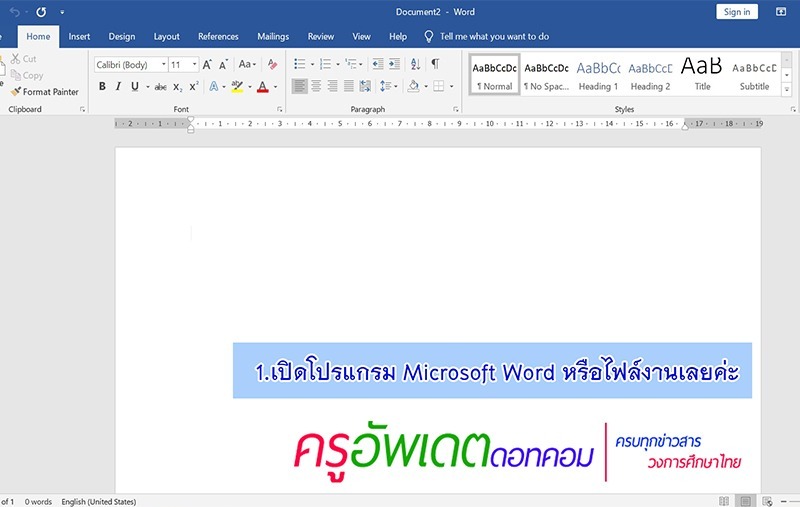The image size is (800, 507).
Task: Toggle Show/Hide paragraph marks
Action: 435,64
